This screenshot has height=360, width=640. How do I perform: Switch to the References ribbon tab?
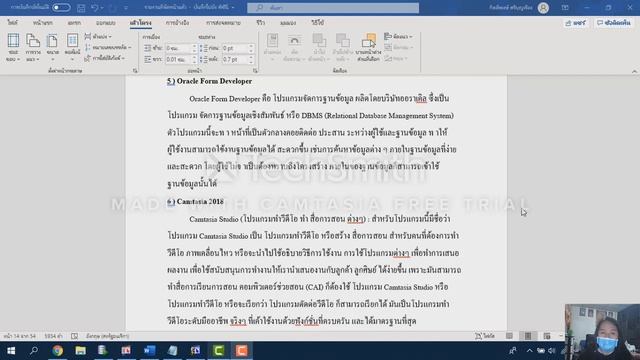pos(177,23)
